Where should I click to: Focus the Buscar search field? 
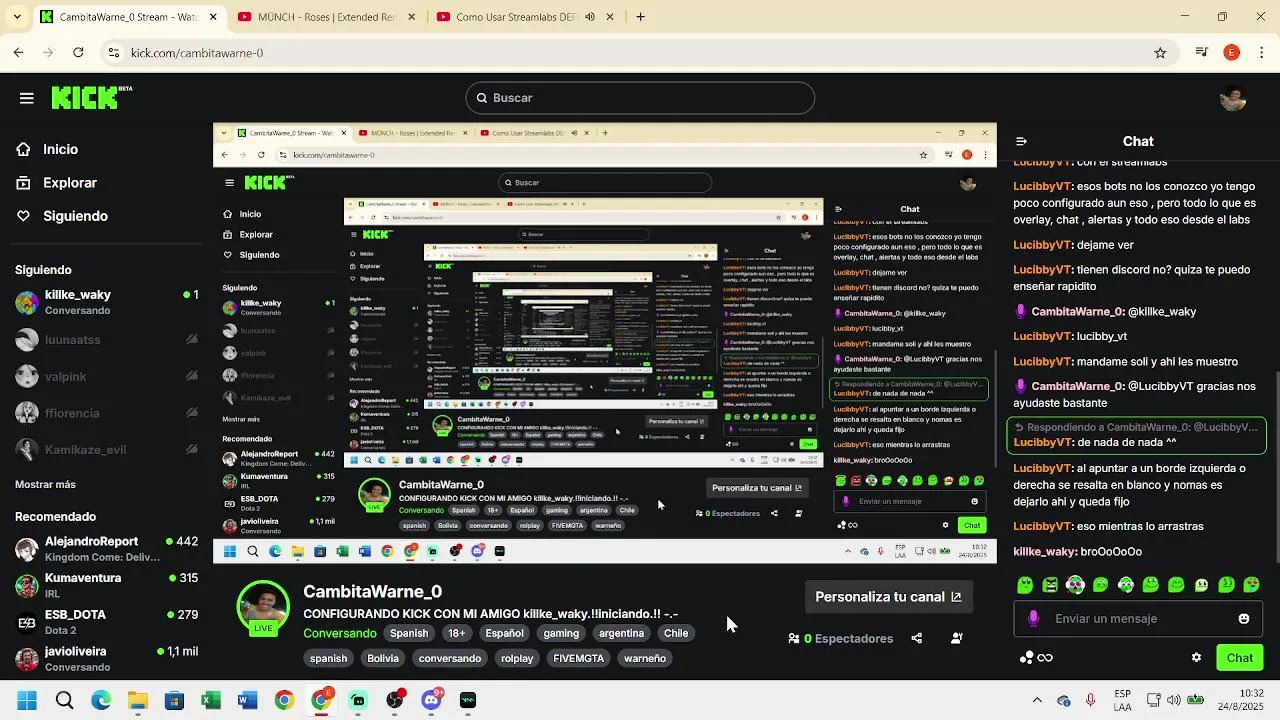click(x=640, y=98)
